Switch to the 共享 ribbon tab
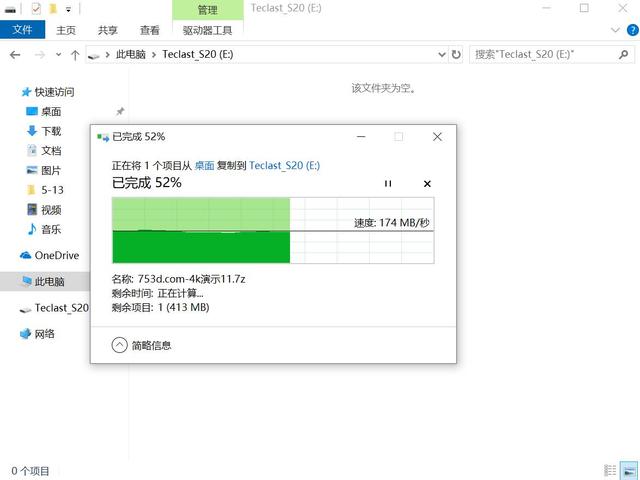Image resolution: width=640 pixels, height=480 pixels. 108,30
